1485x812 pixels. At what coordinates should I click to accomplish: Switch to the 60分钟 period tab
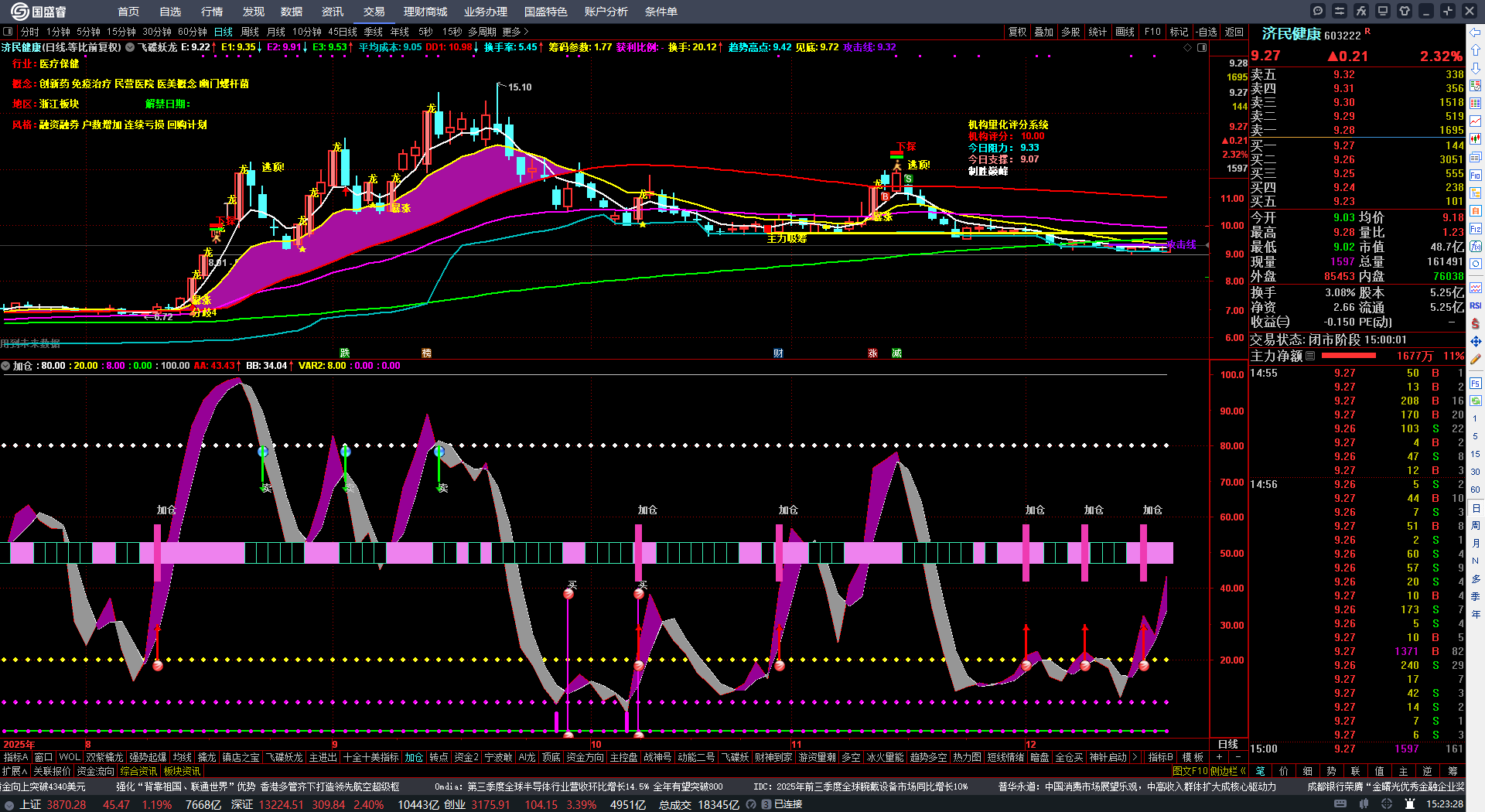point(193,32)
